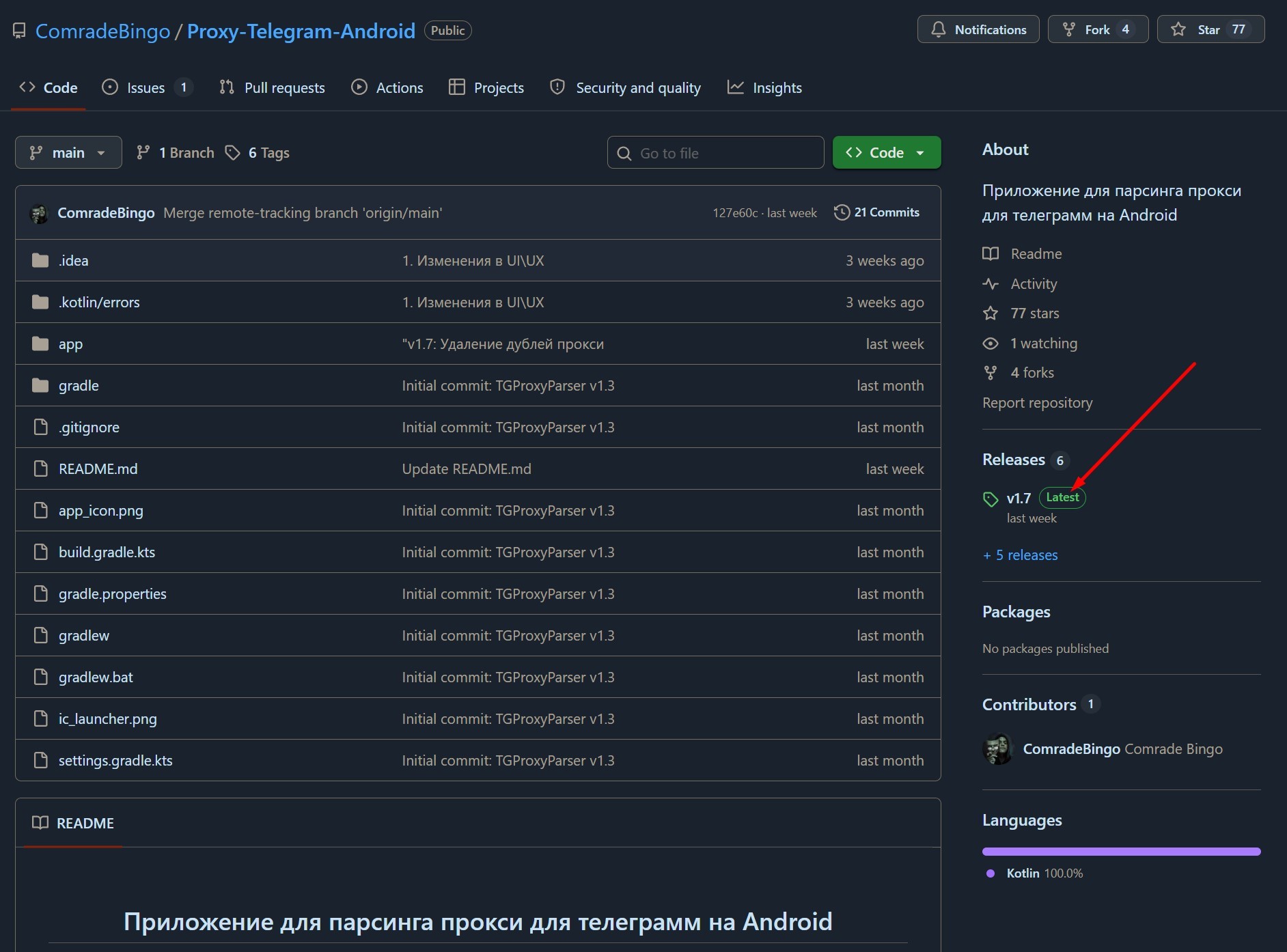Viewport: 1287px width, 952px height.
Task: Click the Report repository link
Action: coord(1038,402)
